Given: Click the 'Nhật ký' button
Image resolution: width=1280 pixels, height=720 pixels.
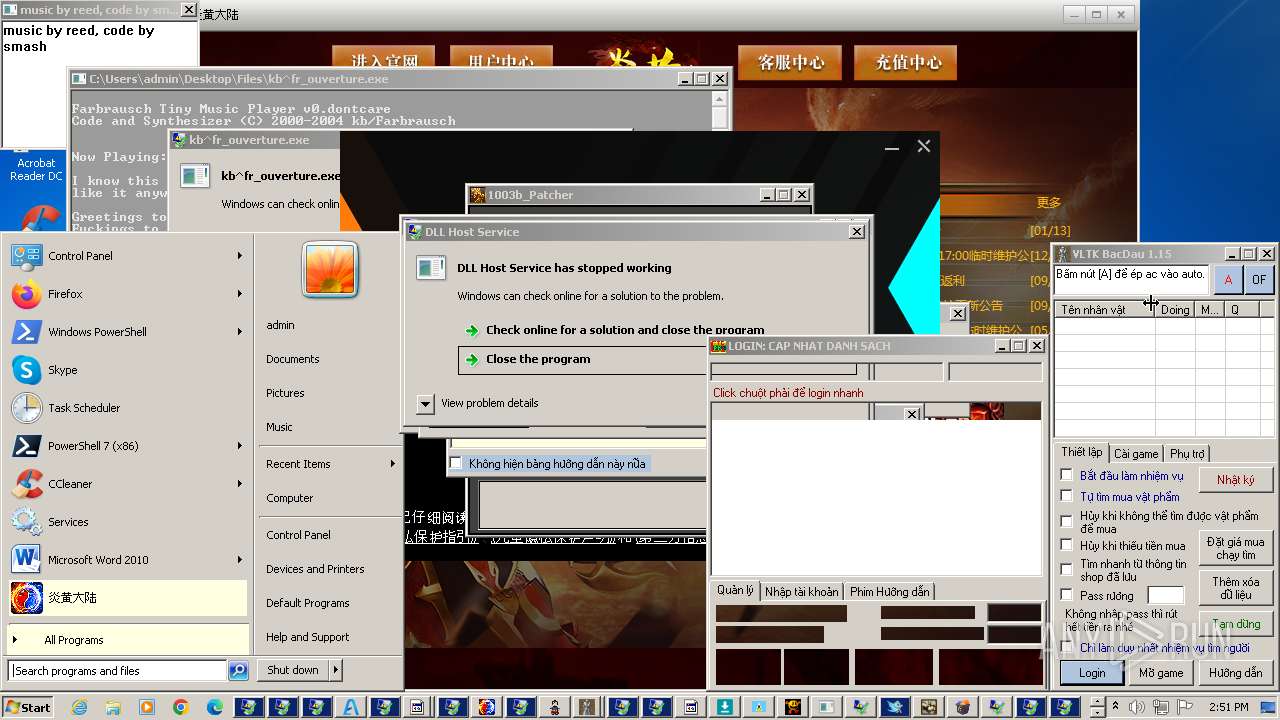Looking at the screenshot, I should (1236, 480).
